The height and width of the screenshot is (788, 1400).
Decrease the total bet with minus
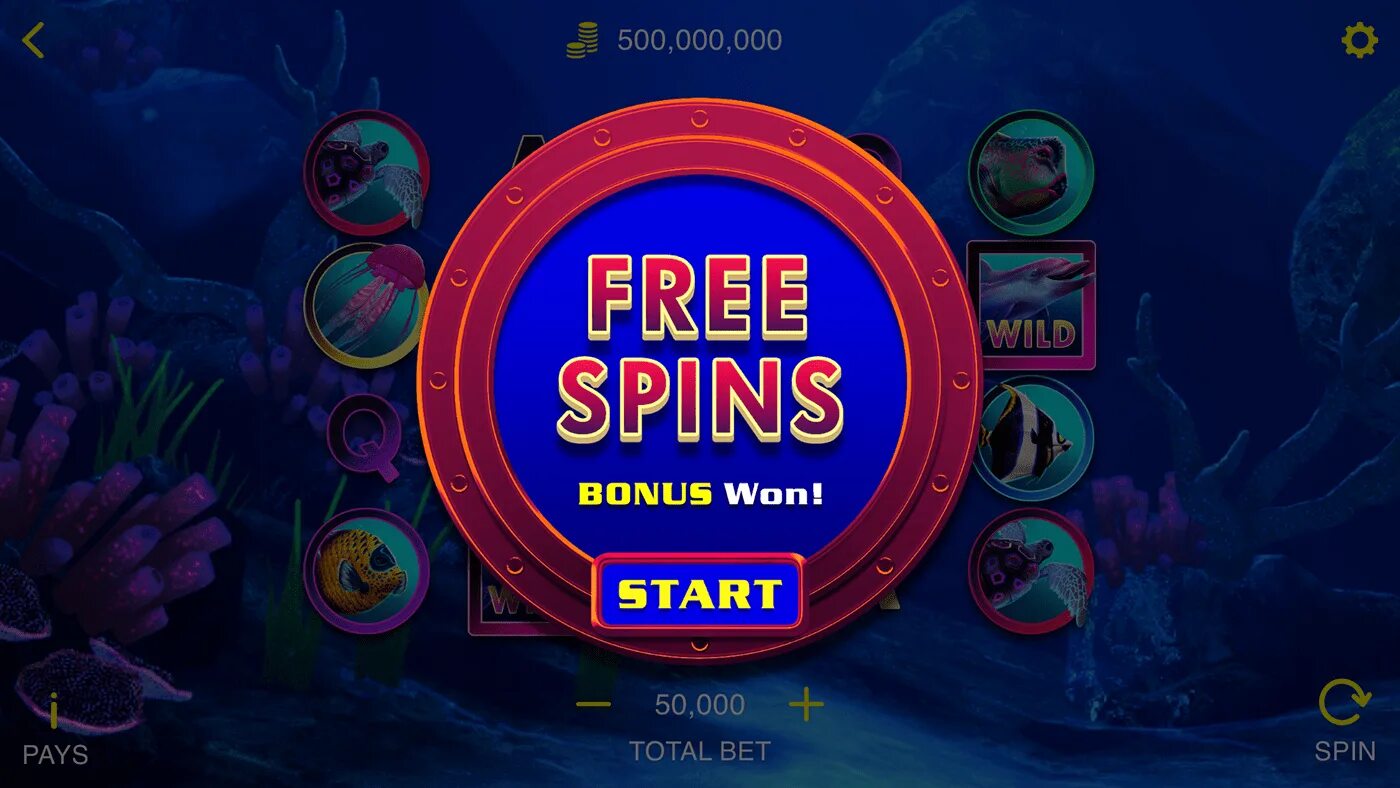(593, 704)
